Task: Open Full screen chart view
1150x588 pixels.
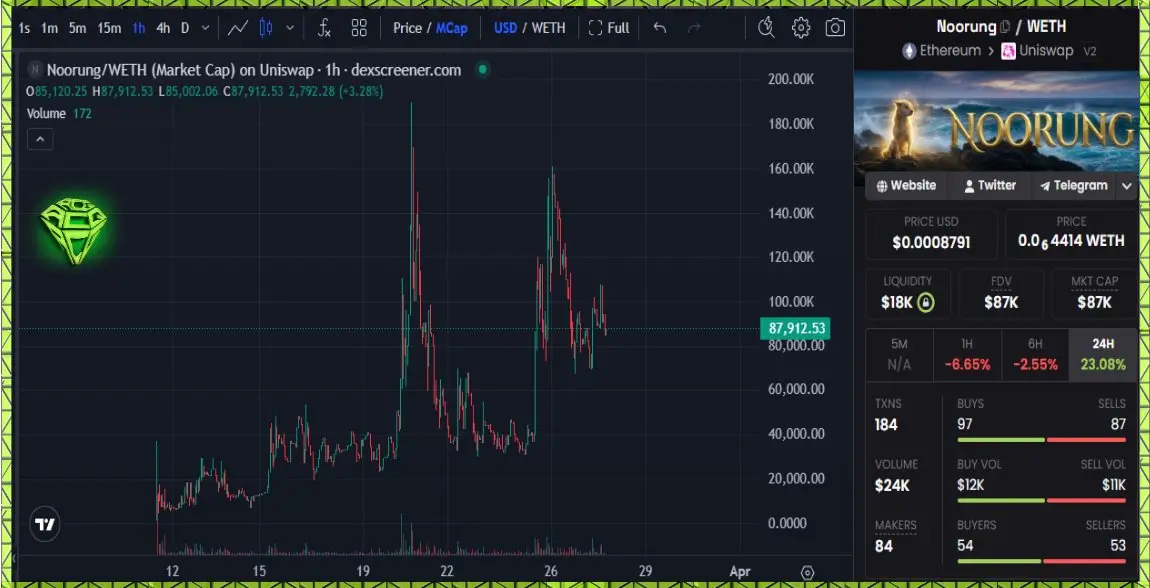Action: [609, 29]
